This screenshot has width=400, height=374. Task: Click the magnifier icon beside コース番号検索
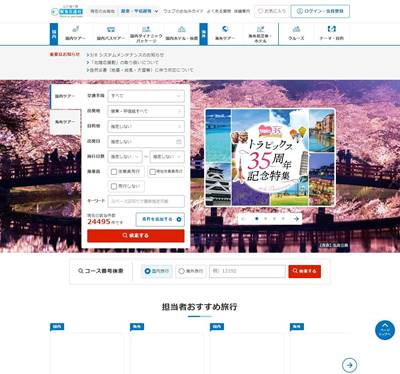pos(81,271)
